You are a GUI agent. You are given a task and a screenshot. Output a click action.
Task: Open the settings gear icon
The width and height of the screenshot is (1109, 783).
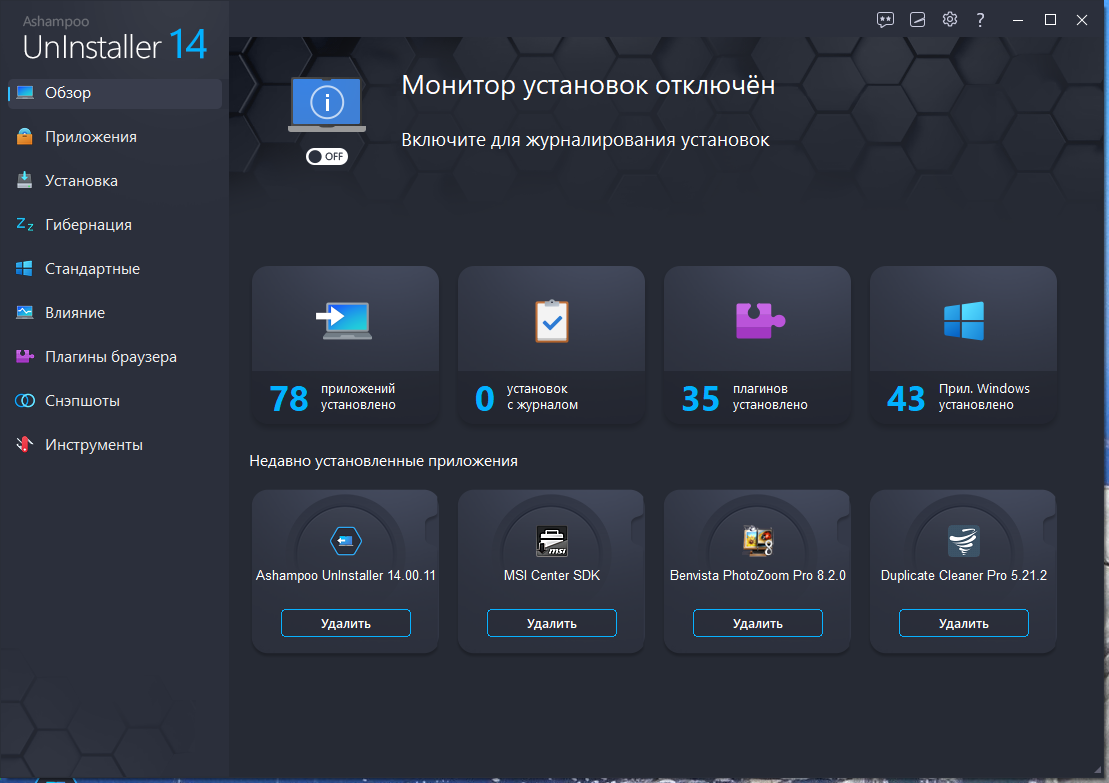click(x=949, y=19)
